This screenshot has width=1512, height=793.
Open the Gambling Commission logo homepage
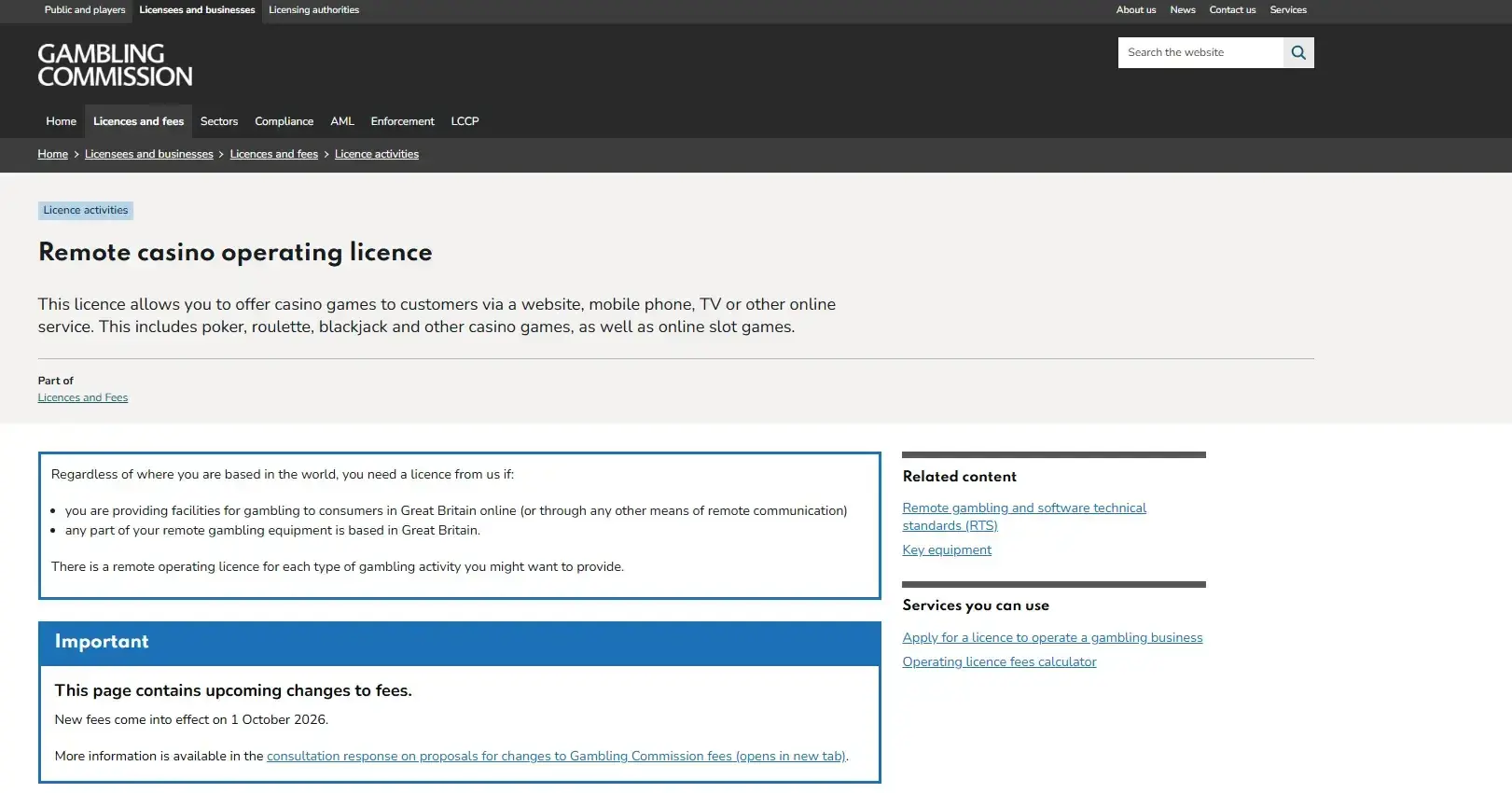115,65
